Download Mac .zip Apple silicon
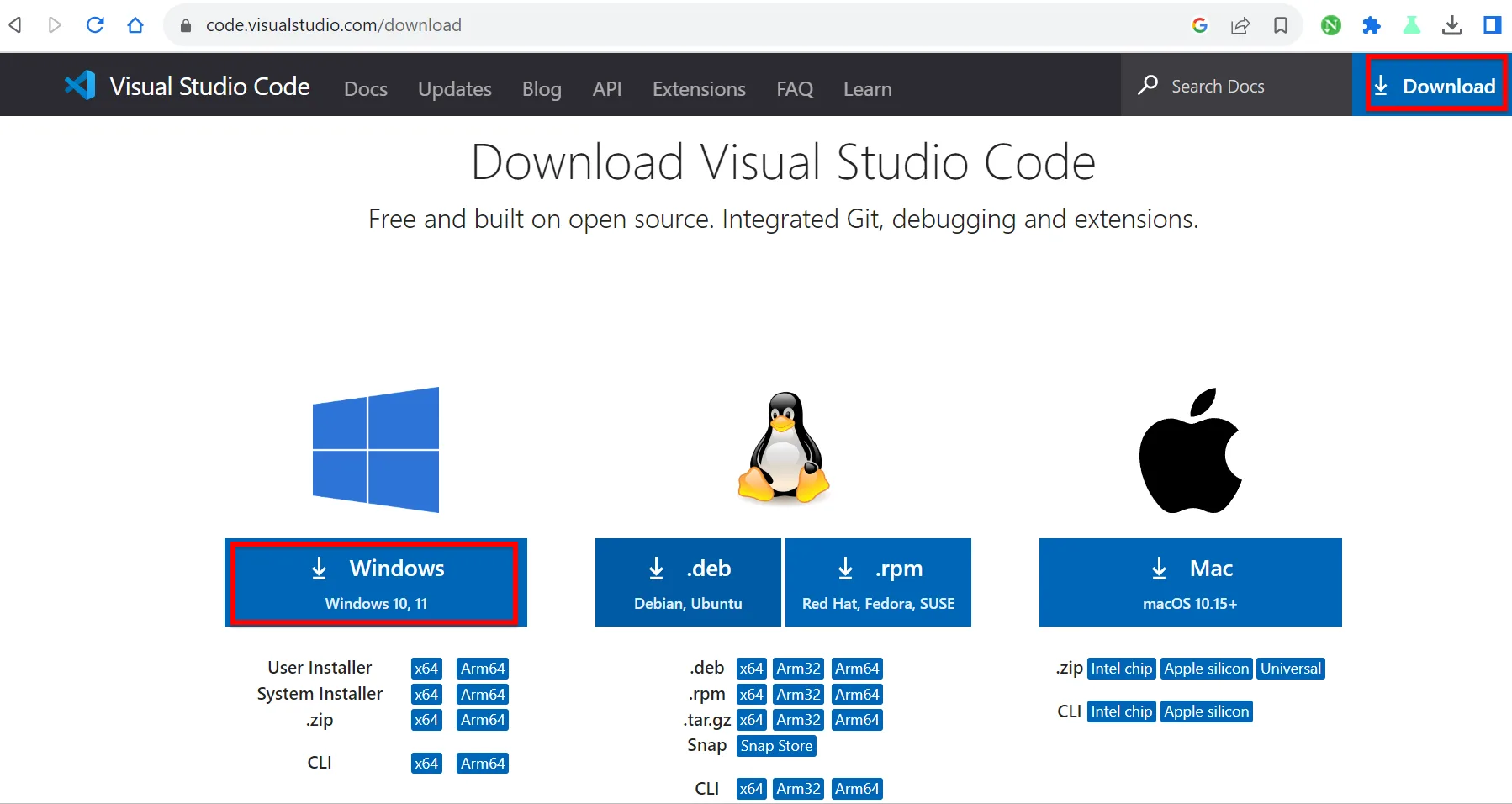The width and height of the screenshot is (1512, 804). point(1207,669)
